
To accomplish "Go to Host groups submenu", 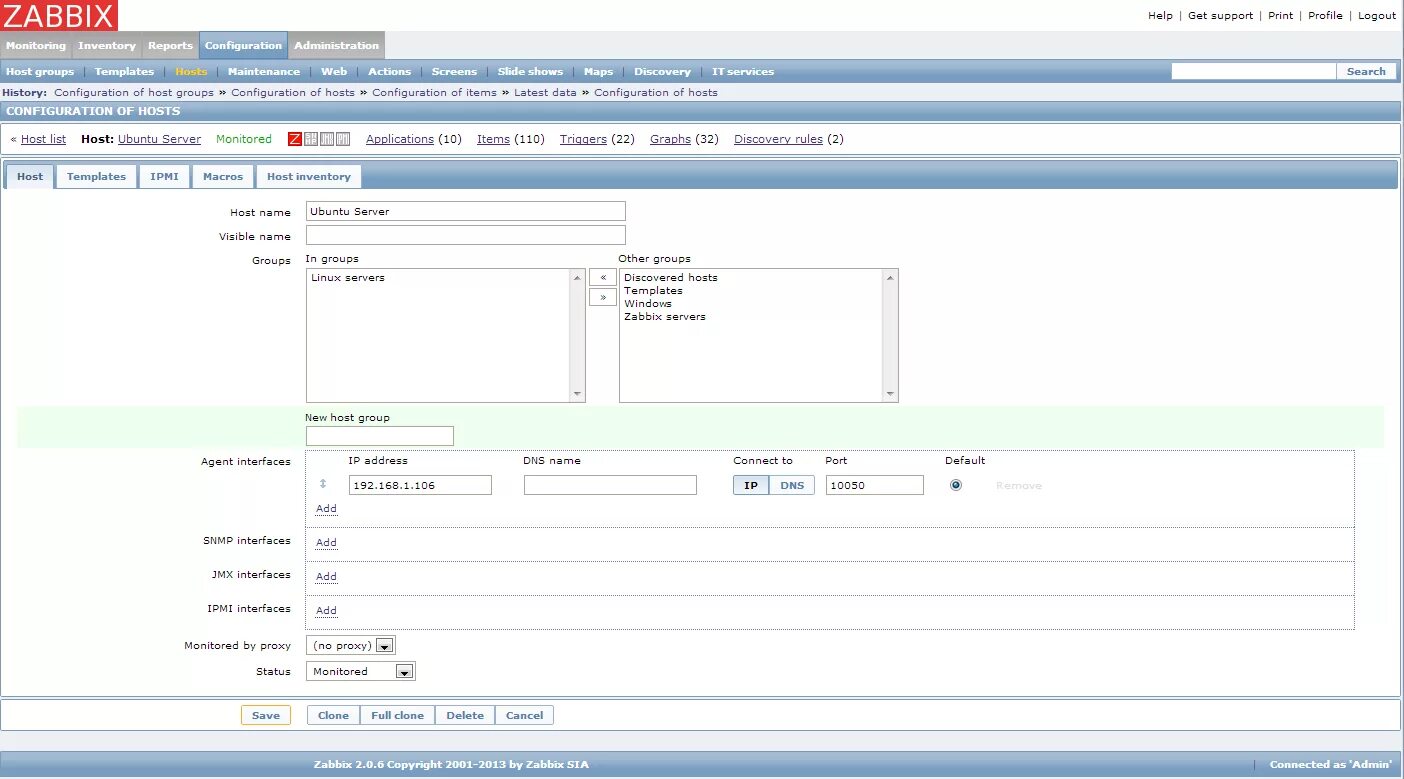I will pos(40,72).
